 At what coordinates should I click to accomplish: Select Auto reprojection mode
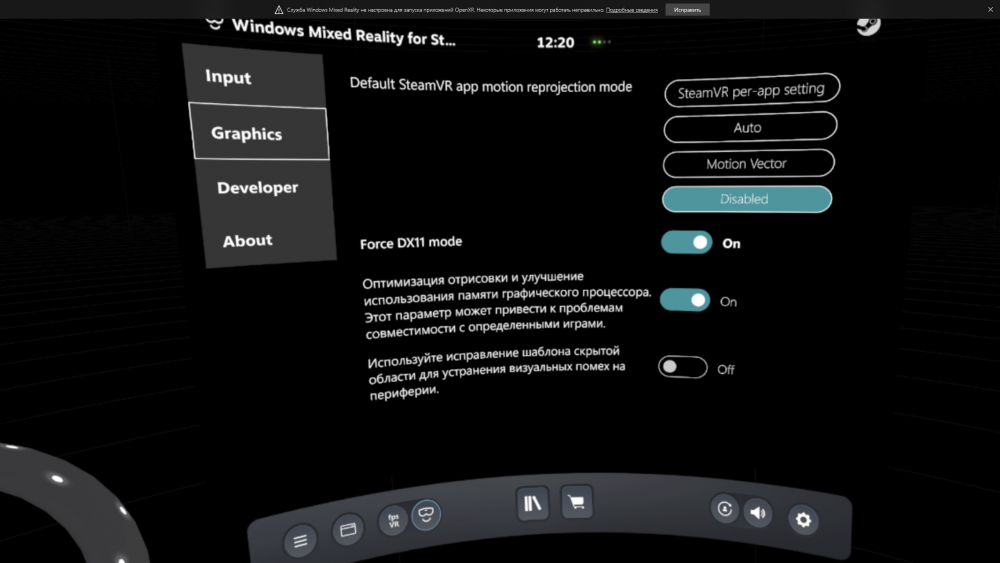[750, 127]
